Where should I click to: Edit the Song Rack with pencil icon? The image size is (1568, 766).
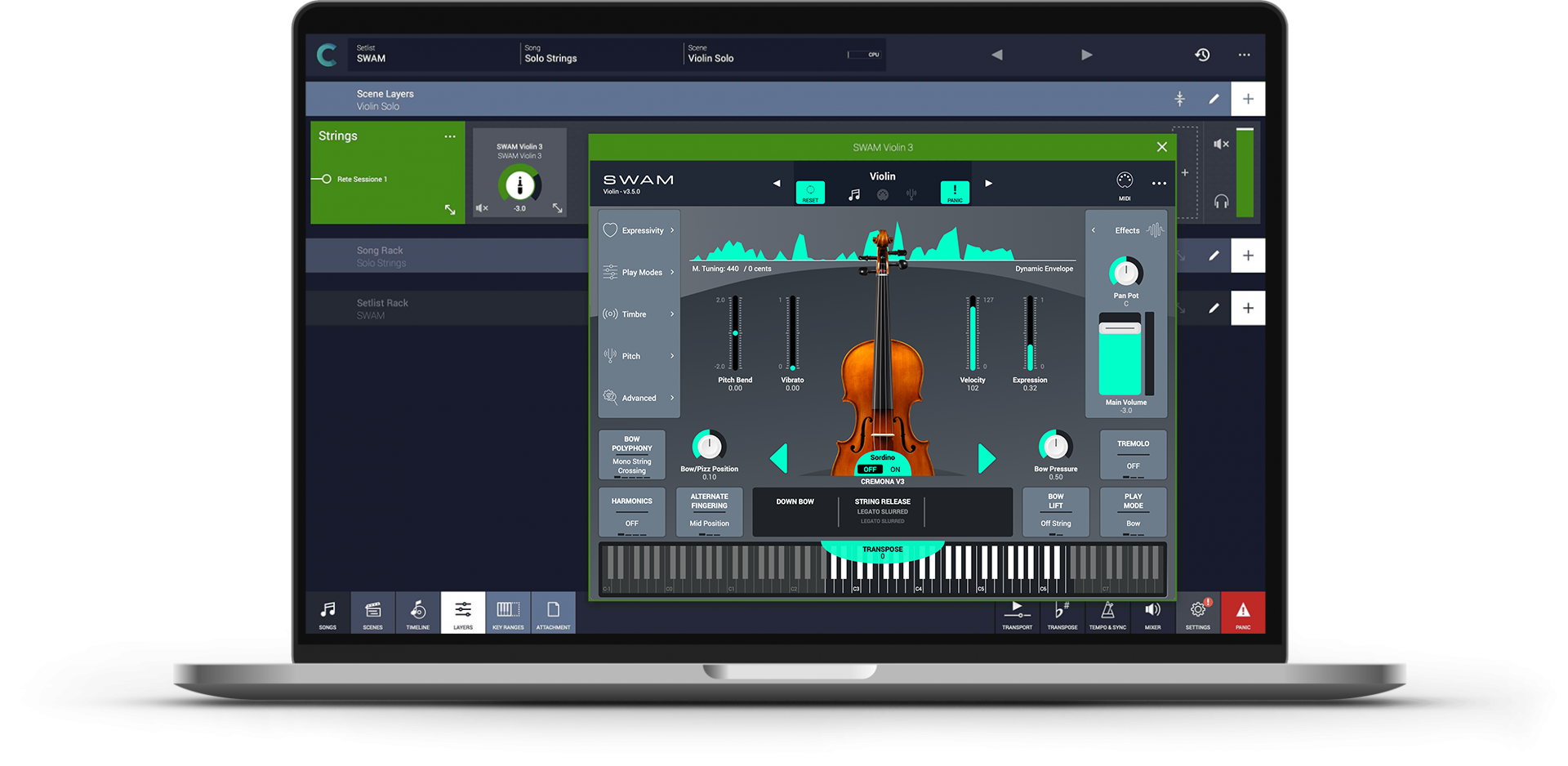(1214, 256)
